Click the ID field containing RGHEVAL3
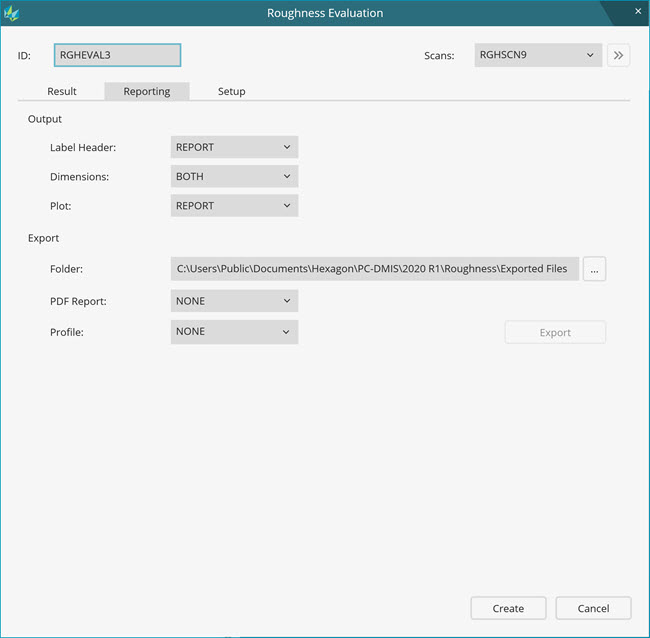650x638 pixels. click(x=117, y=56)
